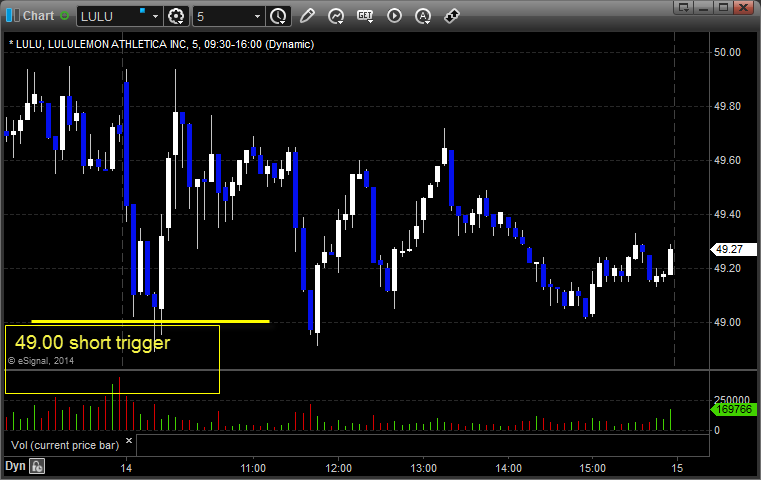Click the 49.40 price axis label
The image size is (761, 480).
(x=727, y=214)
